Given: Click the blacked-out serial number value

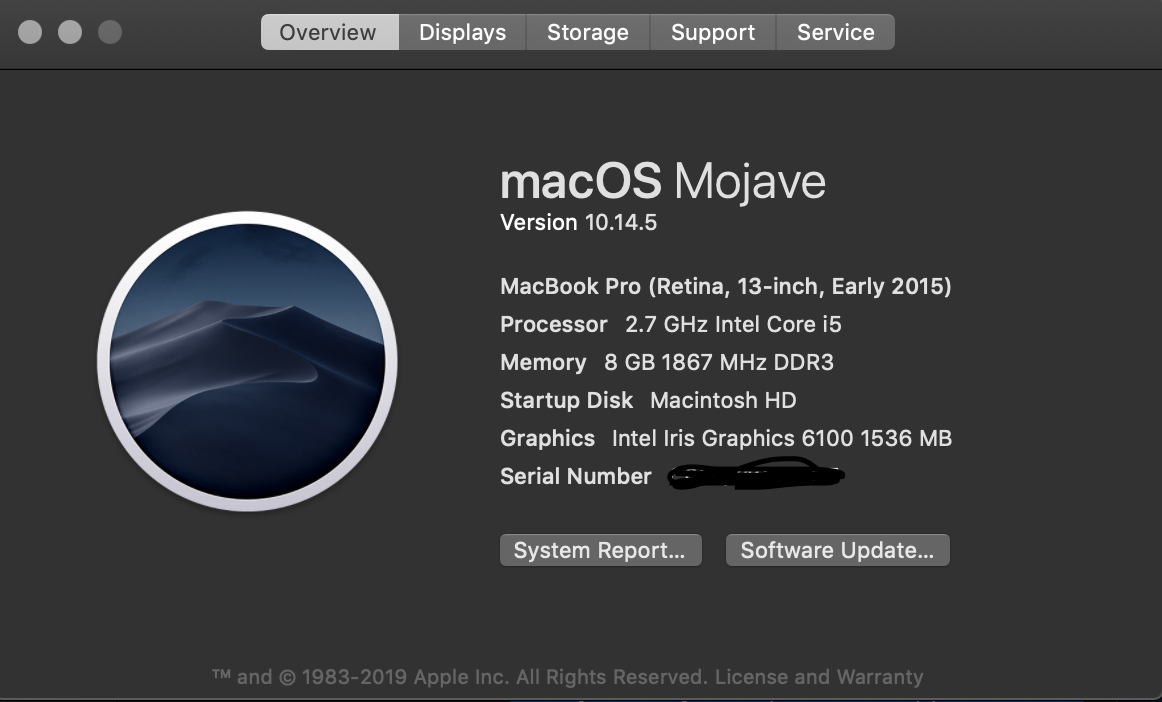Looking at the screenshot, I should (755, 476).
